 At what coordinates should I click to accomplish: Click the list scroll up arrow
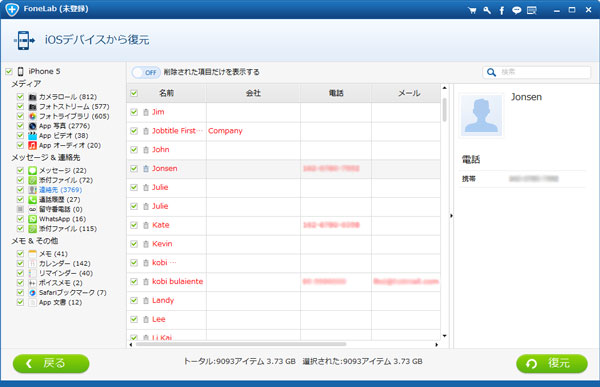pyautogui.click(x=445, y=88)
